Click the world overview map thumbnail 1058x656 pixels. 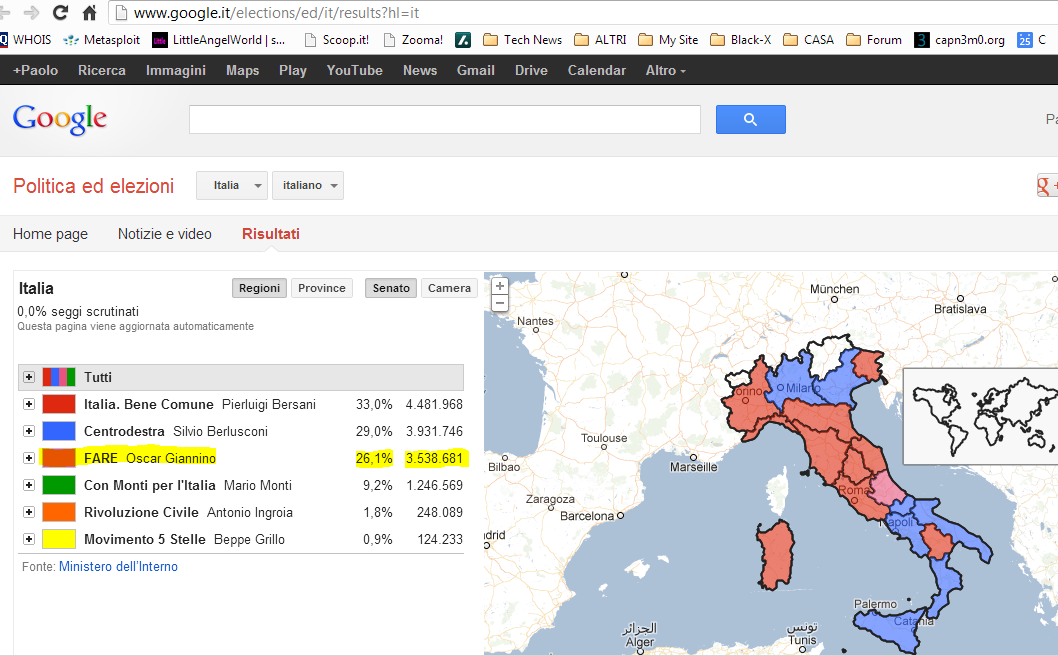980,416
